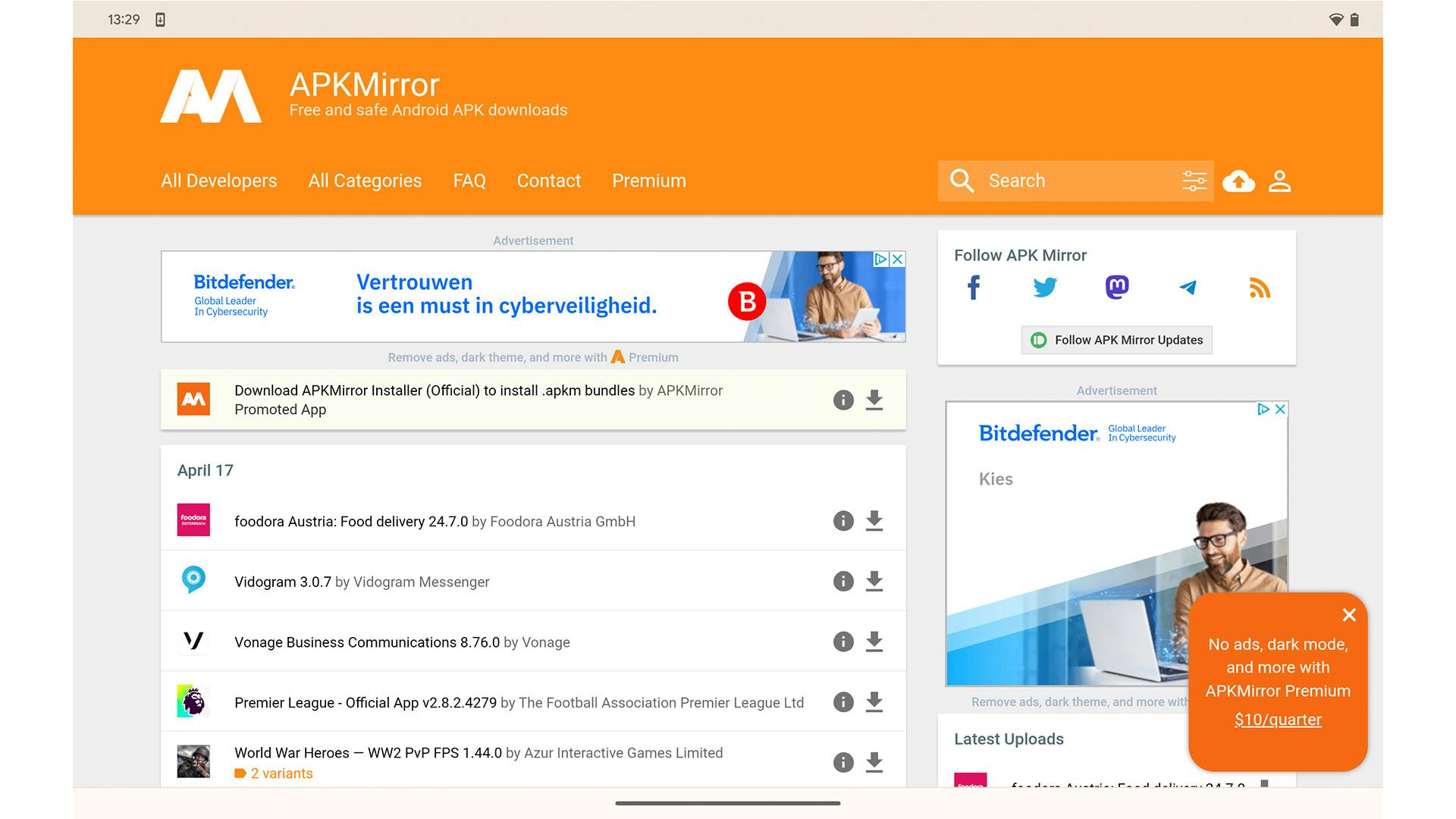Show info for foodora Austria app
The image size is (1456, 819).
(x=843, y=521)
